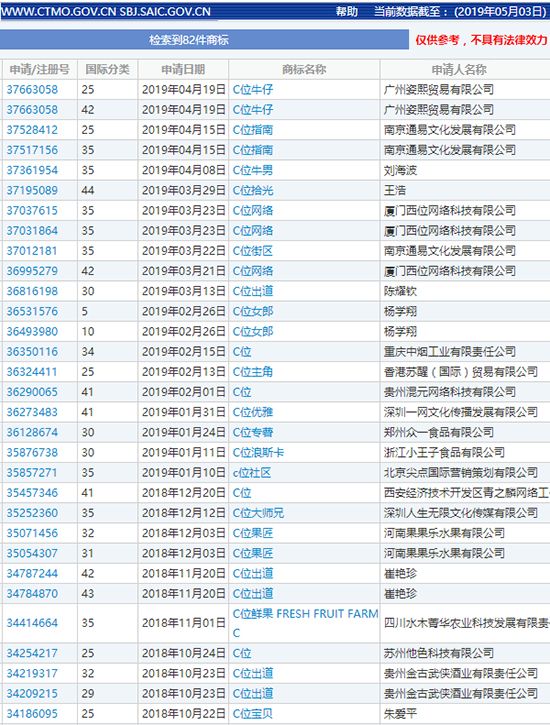Open registration number 34209215
The height and width of the screenshot is (725, 550).
32,694
